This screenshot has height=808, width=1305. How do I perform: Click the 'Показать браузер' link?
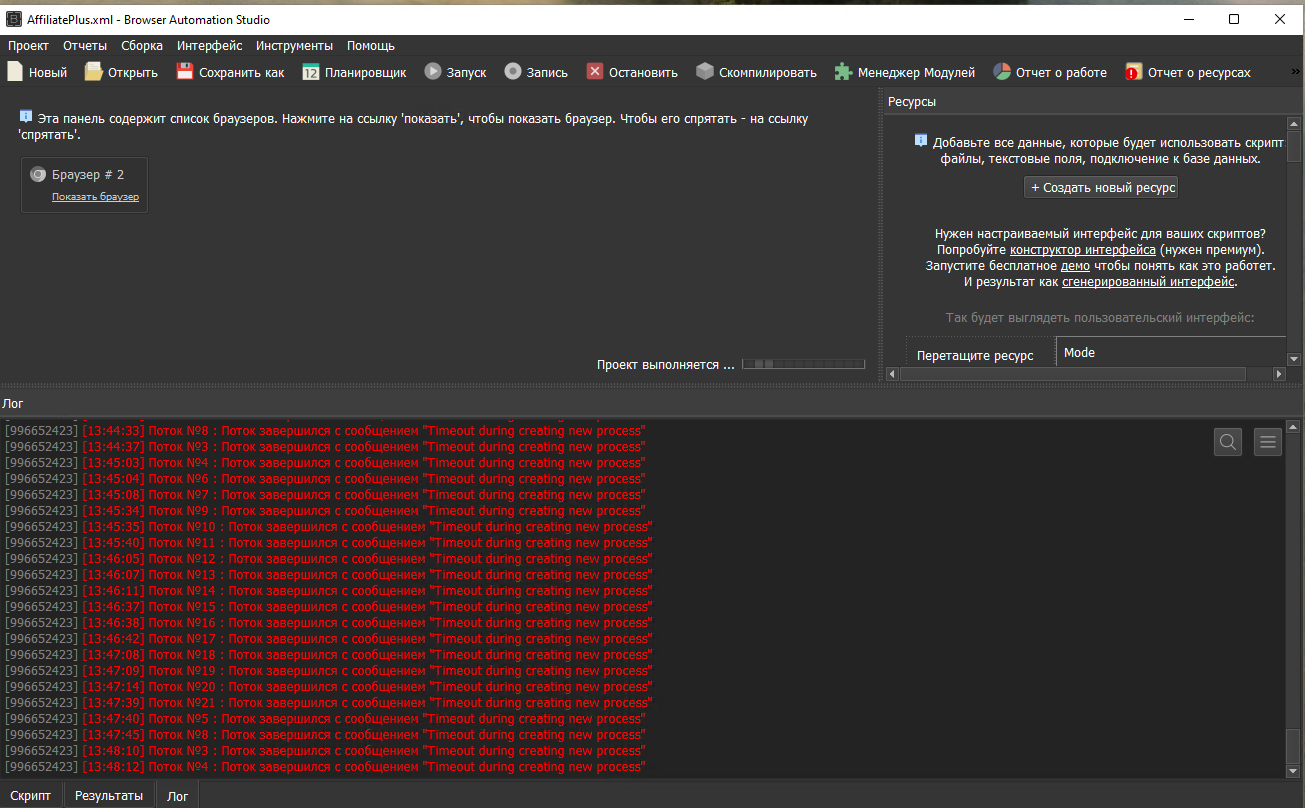pyautogui.click(x=95, y=197)
